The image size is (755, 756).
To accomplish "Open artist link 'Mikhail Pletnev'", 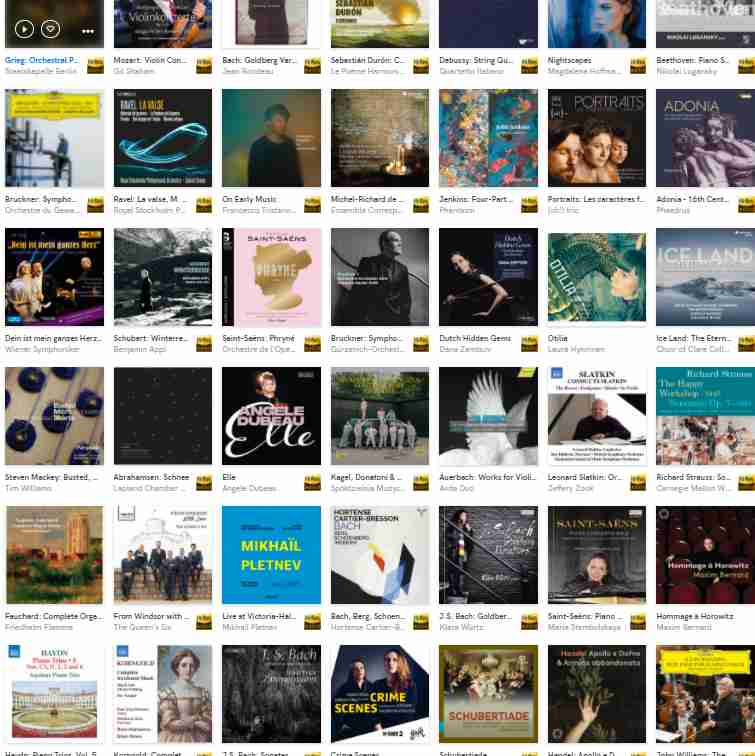I will (x=249, y=627).
